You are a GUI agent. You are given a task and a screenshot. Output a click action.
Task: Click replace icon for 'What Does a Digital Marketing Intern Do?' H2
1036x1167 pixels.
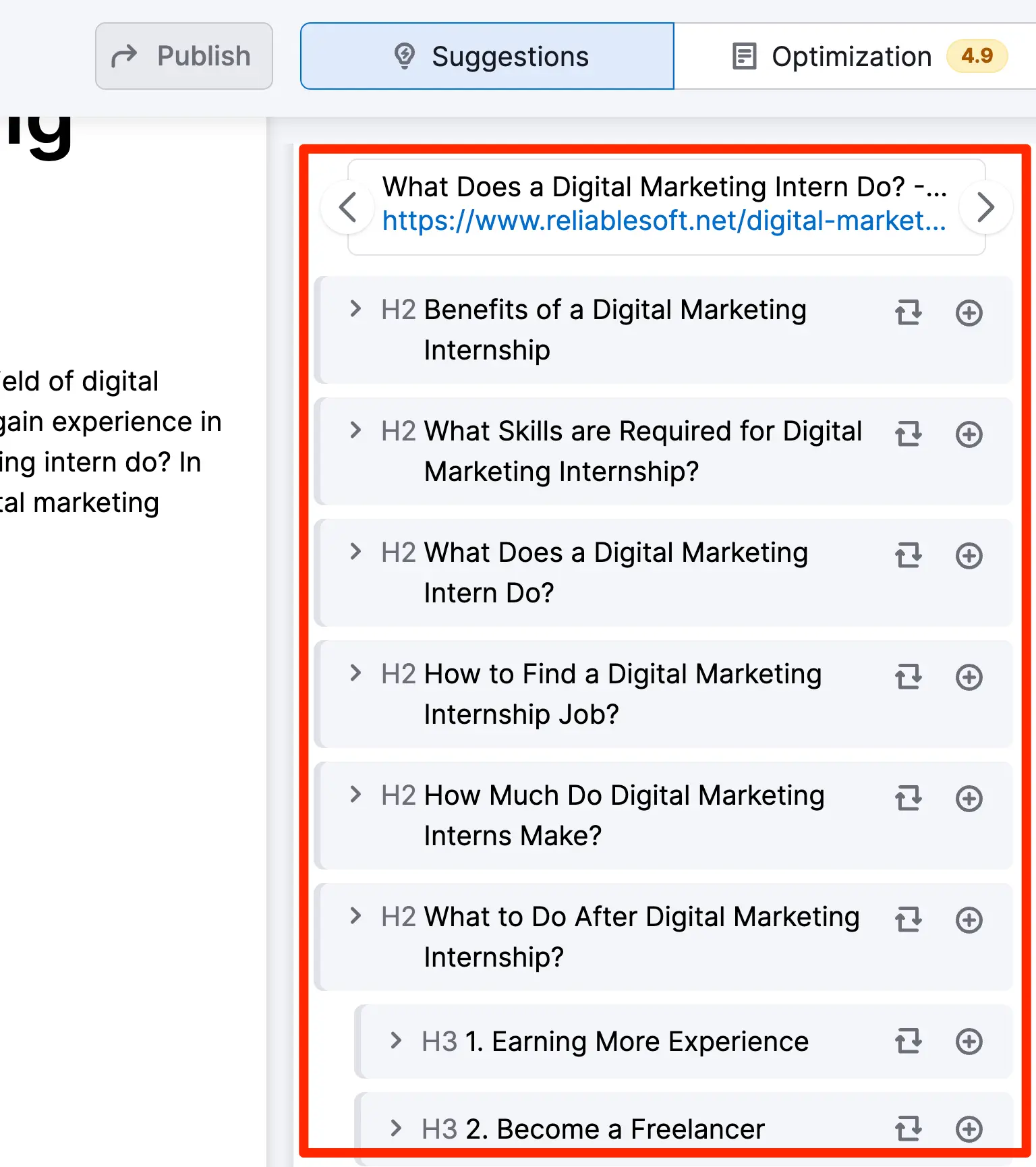(x=908, y=556)
